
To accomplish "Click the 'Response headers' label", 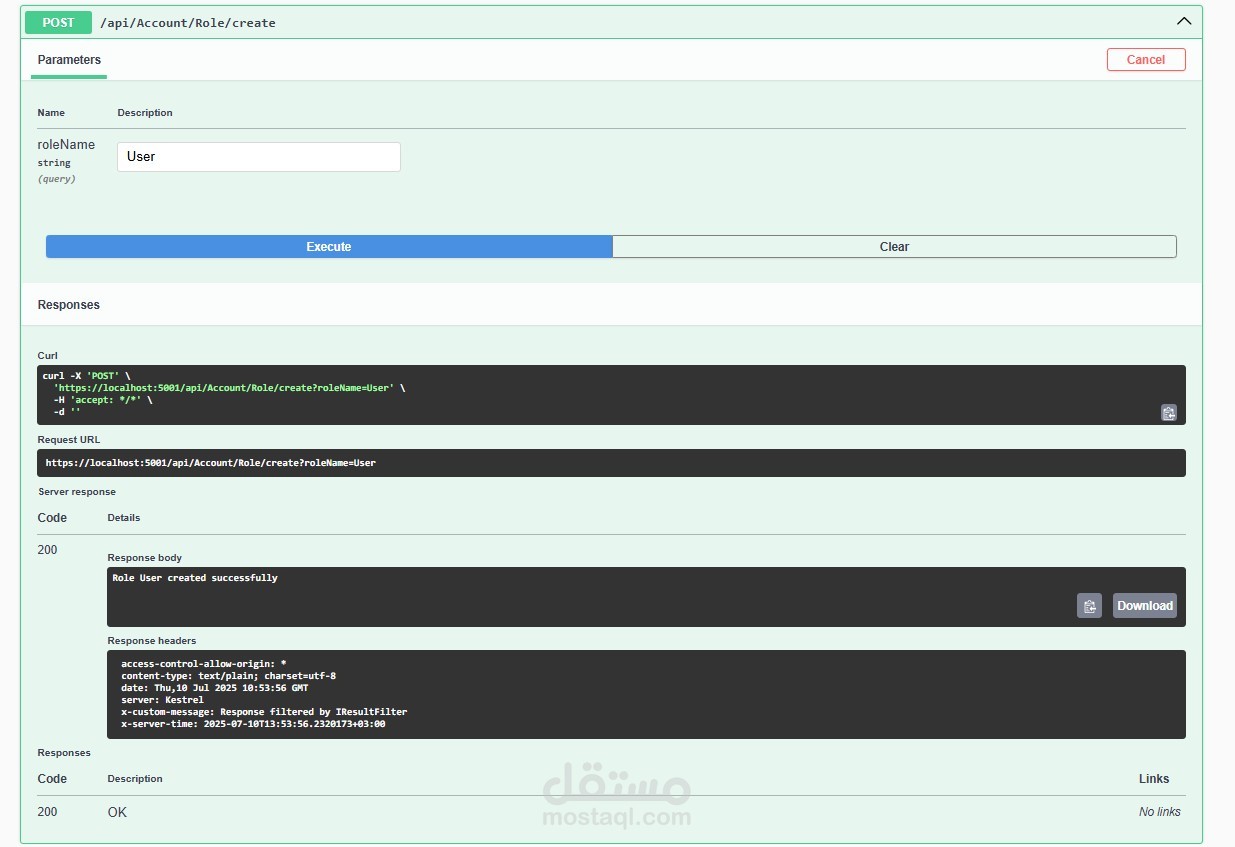I will [152, 641].
